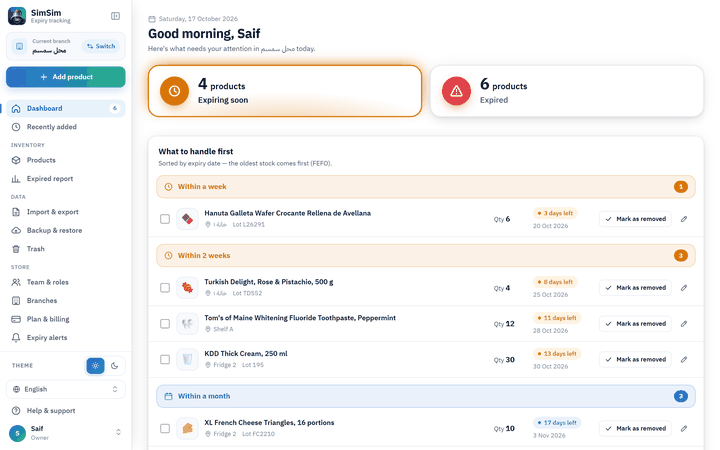Viewport: 720px width, 450px height.
Task: Click the location pin icon for Shelf A
Action: click(x=208, y=329)
